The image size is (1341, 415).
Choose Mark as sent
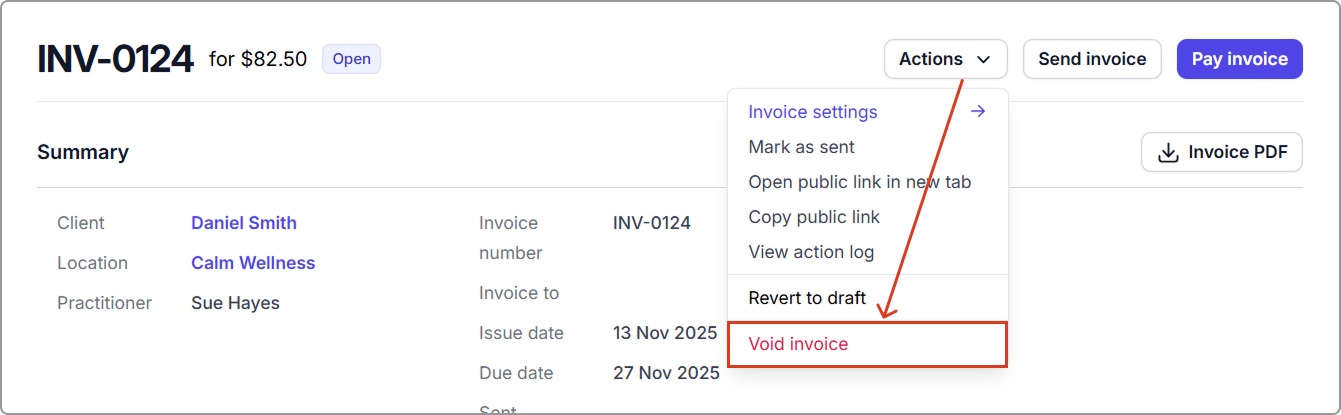801,147
